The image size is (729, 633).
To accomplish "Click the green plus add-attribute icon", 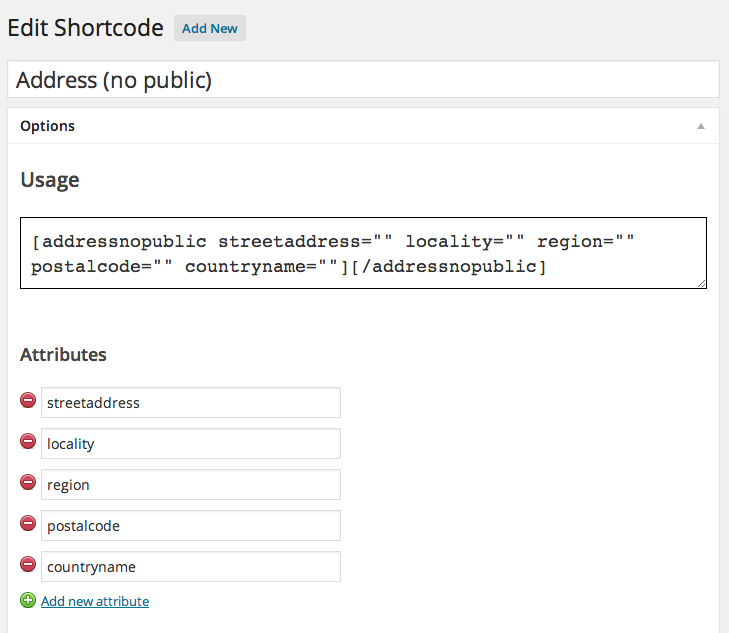I will (x=28, y=601).
